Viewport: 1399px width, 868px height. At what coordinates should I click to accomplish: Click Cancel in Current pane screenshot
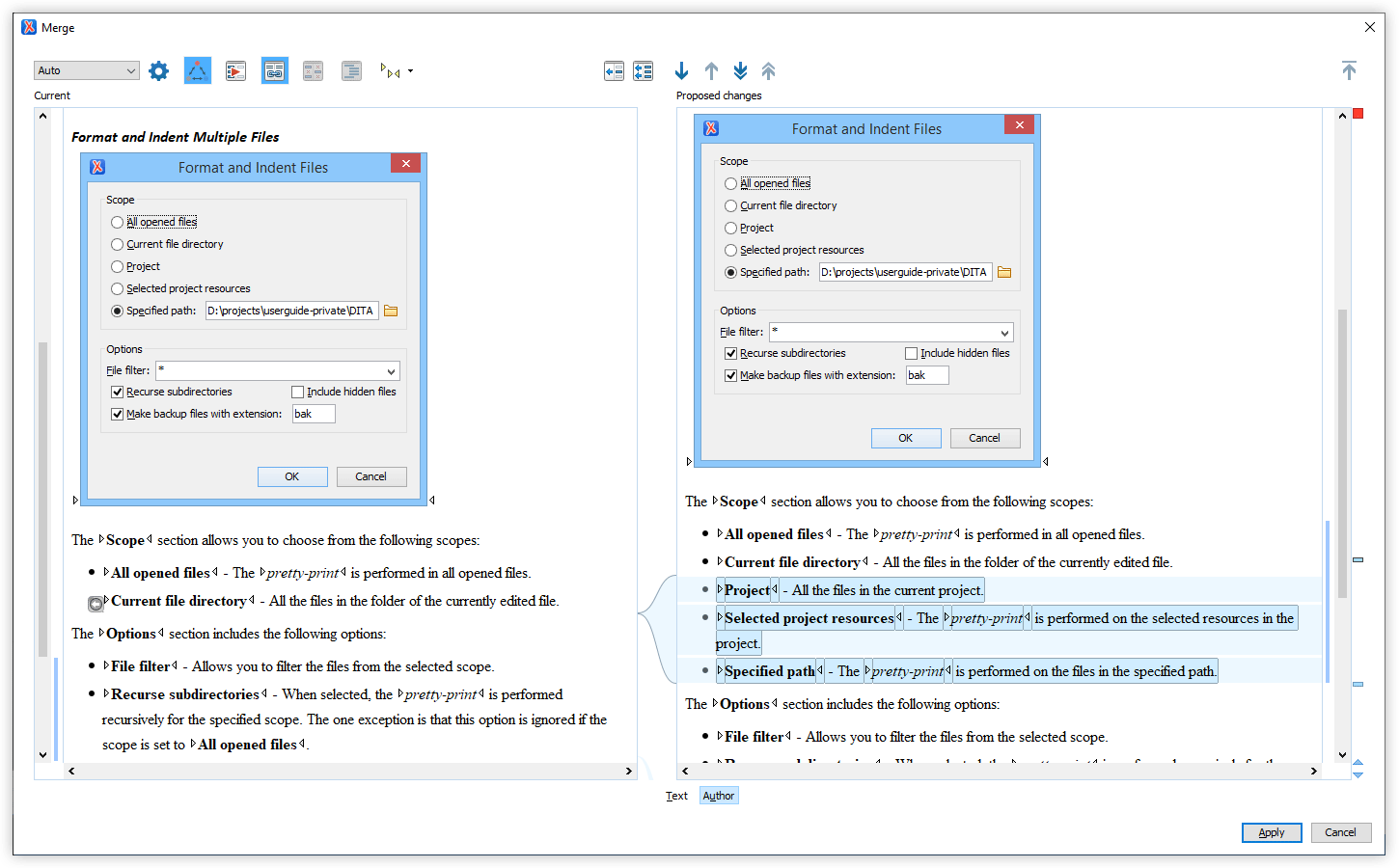click(x=371, y=476)
